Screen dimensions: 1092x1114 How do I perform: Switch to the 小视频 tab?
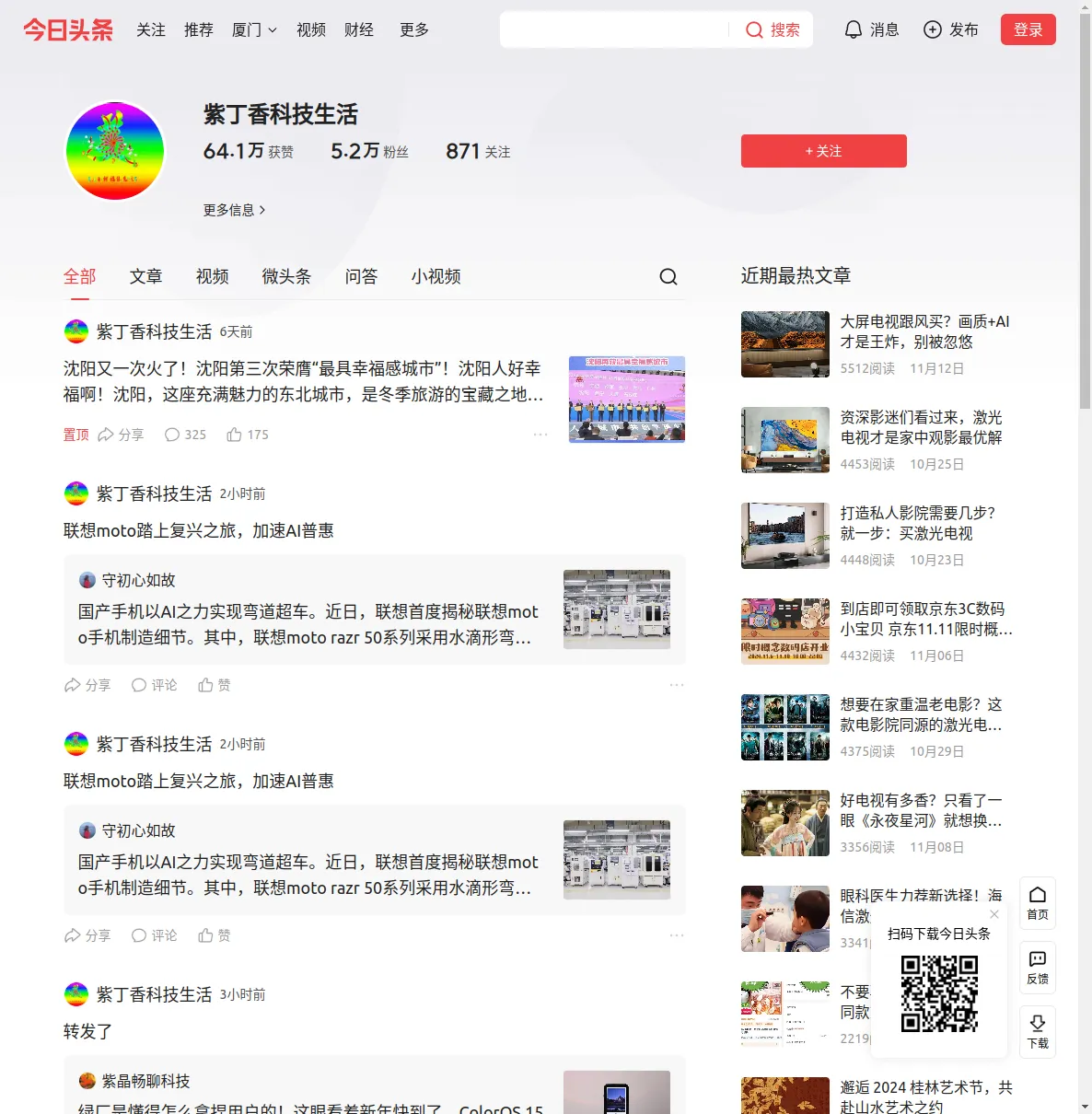tap(436, 276)
